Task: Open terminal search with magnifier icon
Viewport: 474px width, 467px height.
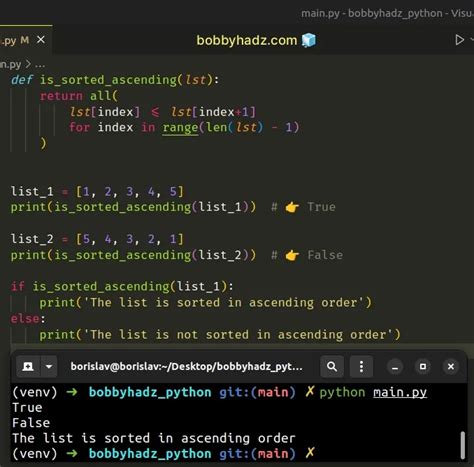Action: point(332,367)
